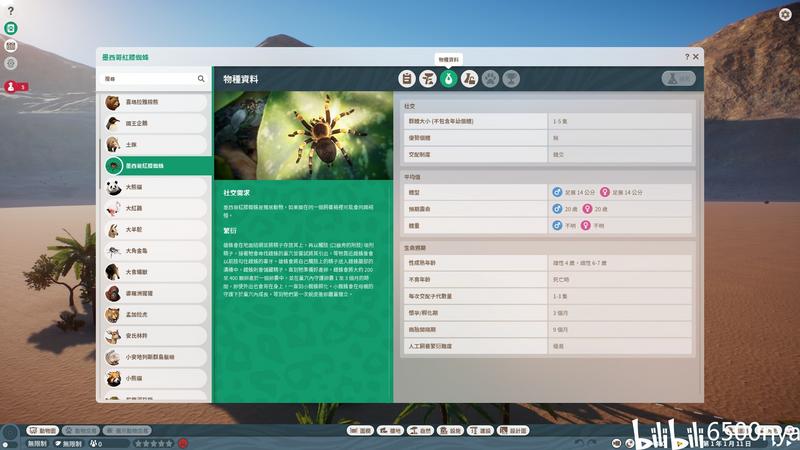800x450 pixels.
Task: Open the greyed paw print tab icon
Action: pyautogui.click(x=490, y=79)
